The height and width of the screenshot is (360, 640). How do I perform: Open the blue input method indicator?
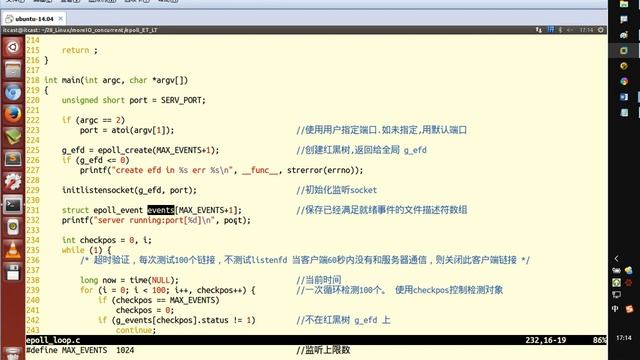(551, 30)
